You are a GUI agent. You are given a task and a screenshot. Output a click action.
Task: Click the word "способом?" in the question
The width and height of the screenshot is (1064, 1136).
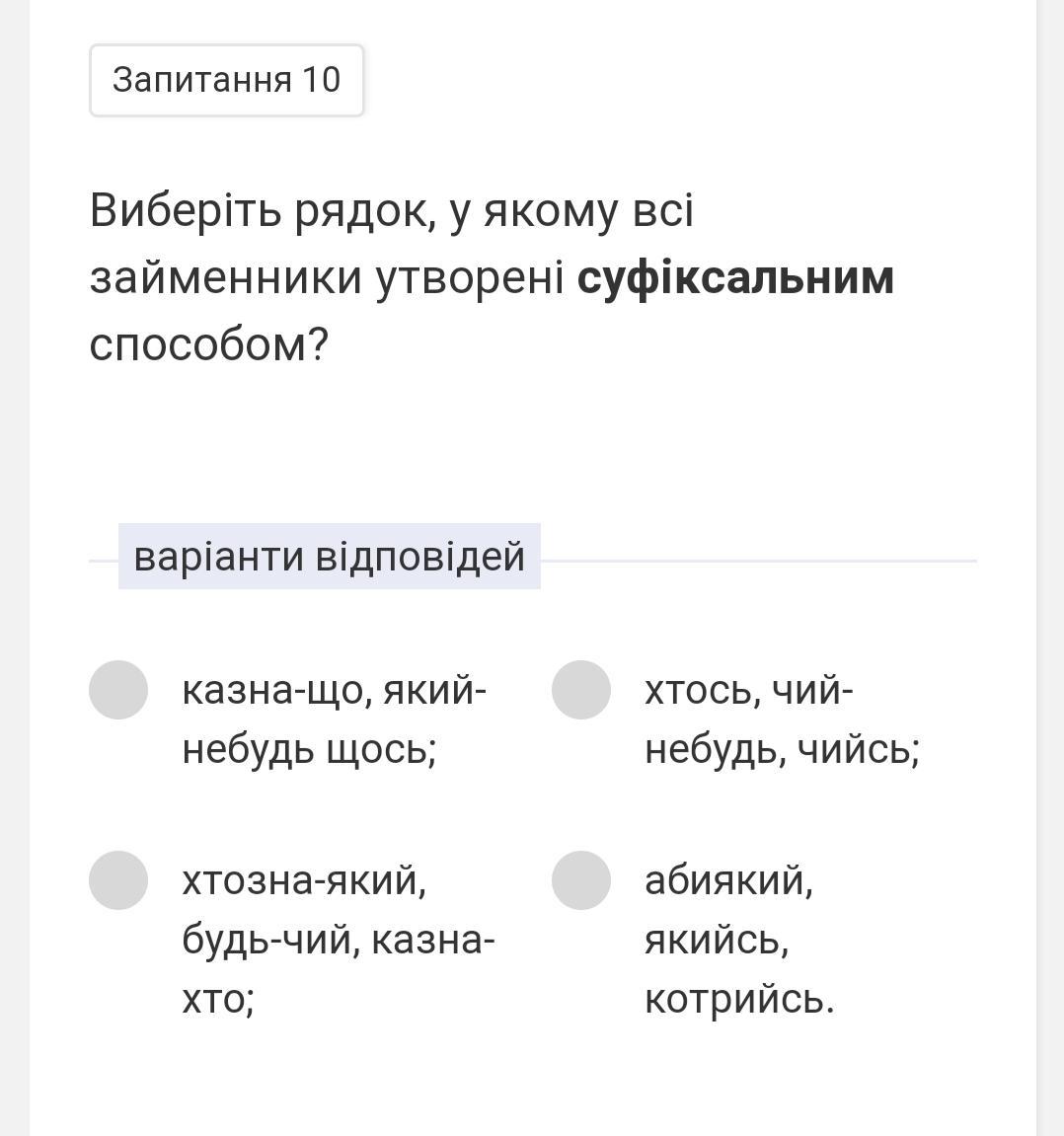pos(208,344)
